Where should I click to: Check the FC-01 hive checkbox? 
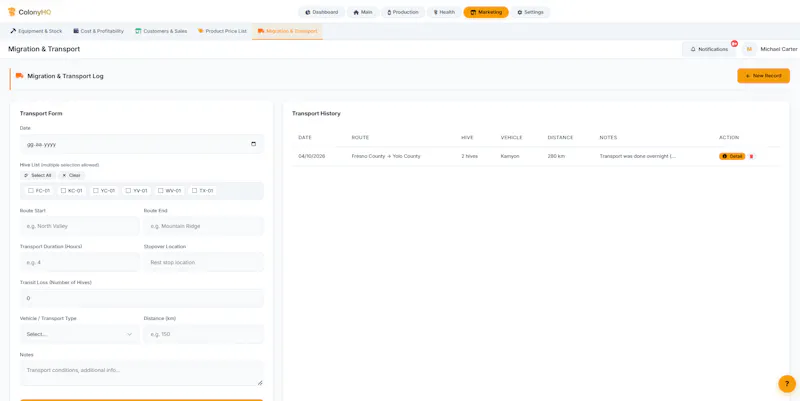coord(31,191)
